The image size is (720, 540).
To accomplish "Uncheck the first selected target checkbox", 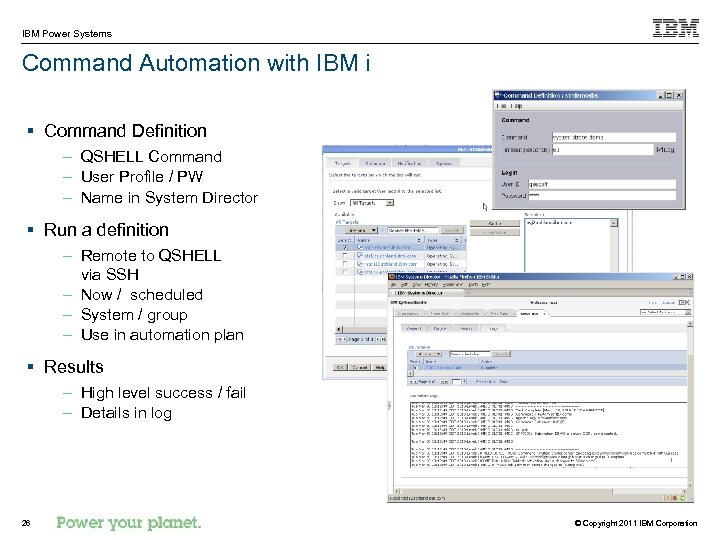I will click(x=345, y=248).
